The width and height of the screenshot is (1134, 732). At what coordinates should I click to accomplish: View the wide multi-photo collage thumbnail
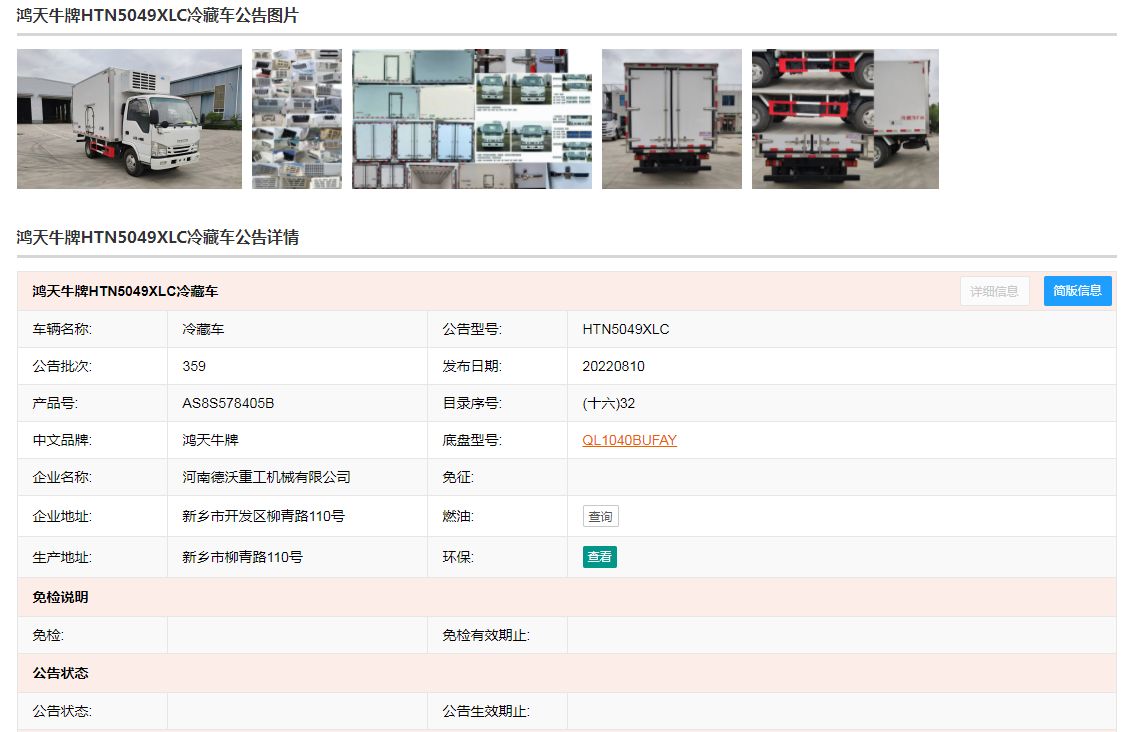[x=471, y=119]
